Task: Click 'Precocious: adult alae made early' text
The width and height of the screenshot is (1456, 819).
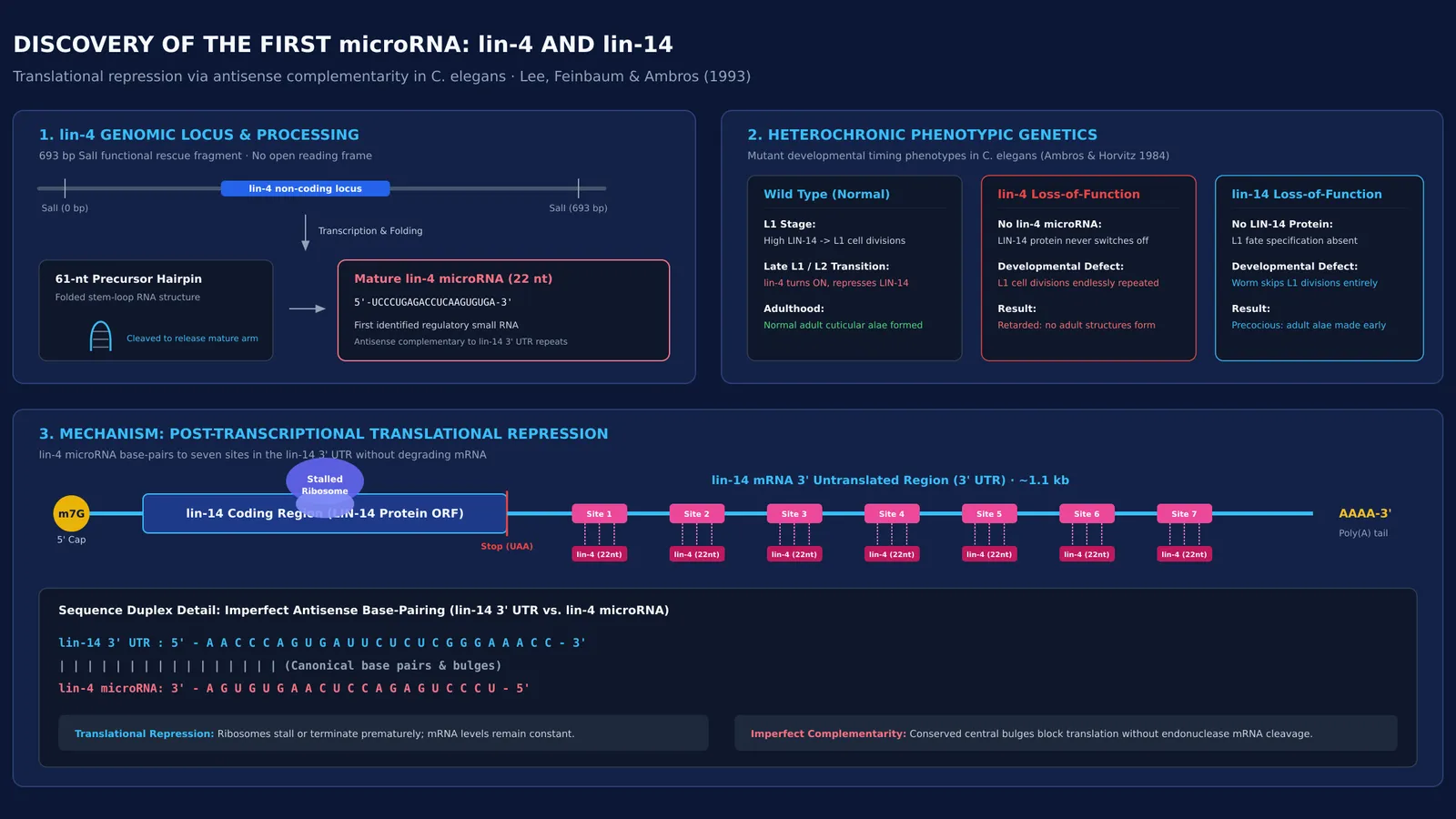Action: click(x=1309, y=325)
